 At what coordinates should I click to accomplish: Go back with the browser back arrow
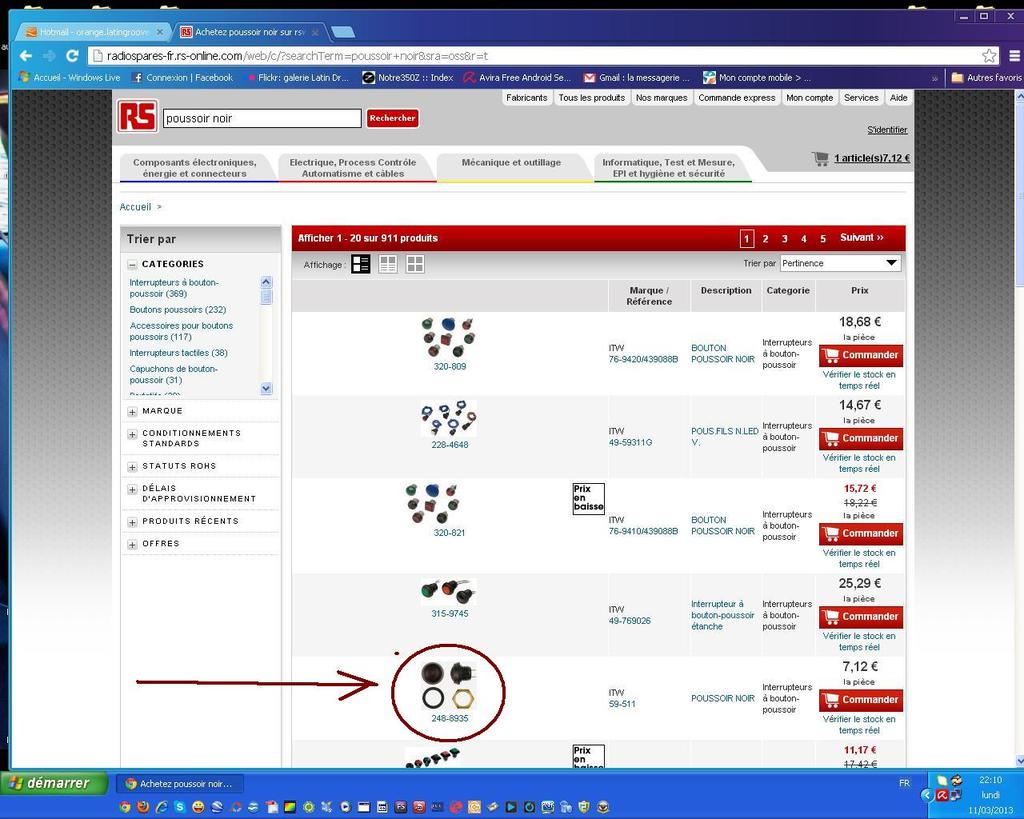25,56
